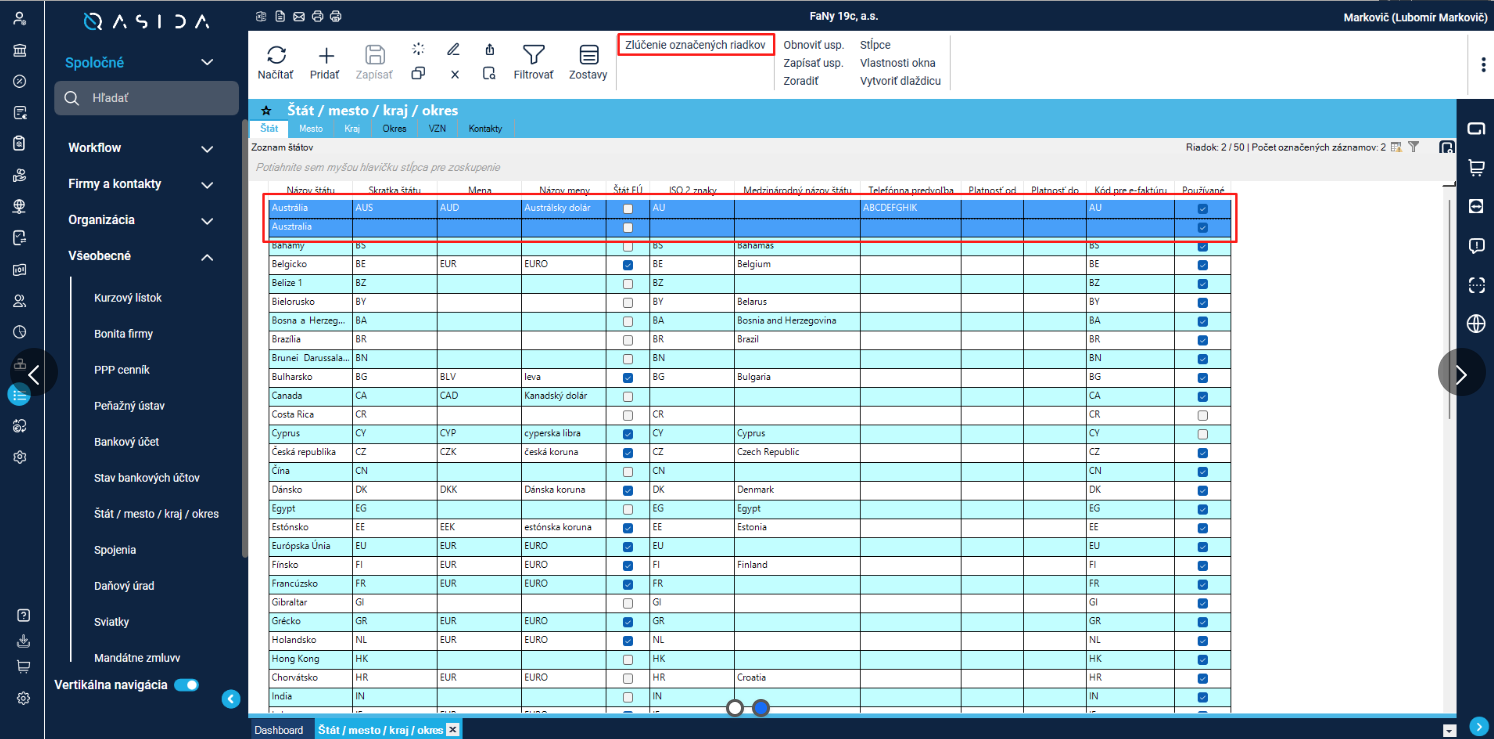
Task: Open Bankový účet in the sidebar
Action: click(x=127, y=442)
